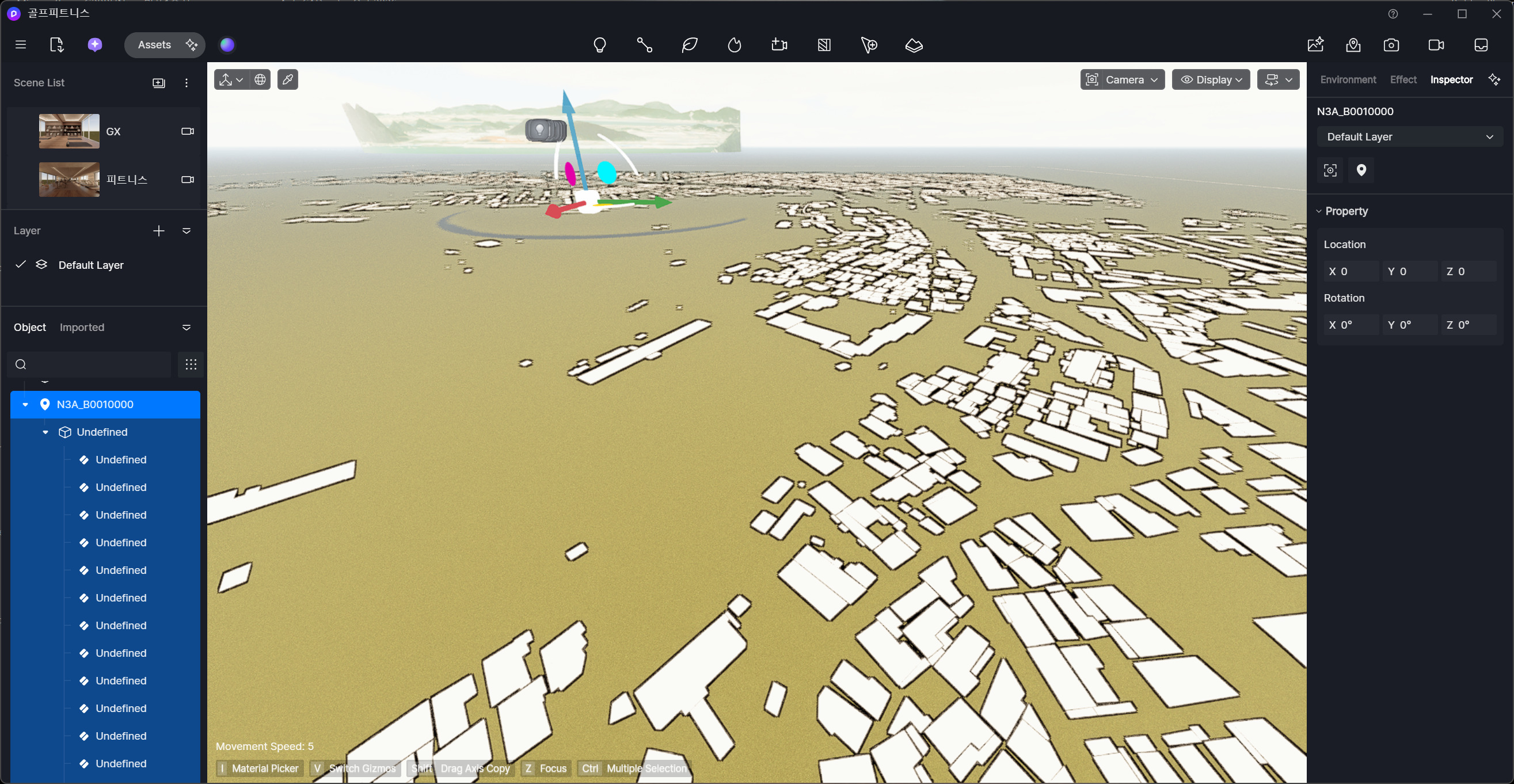
Task: Click the globe world-coordinate icon
Action: click(260, 79)
